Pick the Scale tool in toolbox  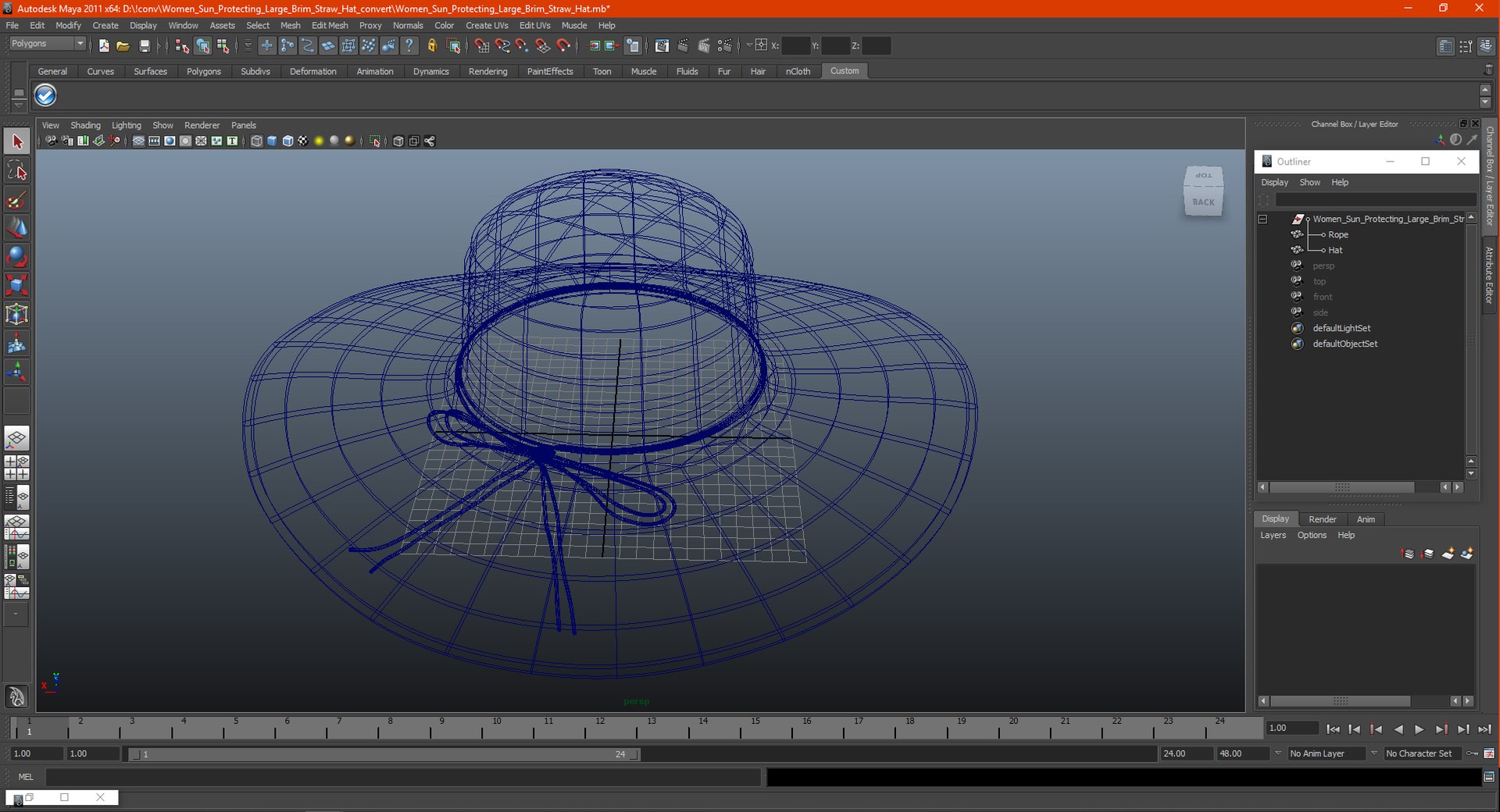tap(16, 285)
